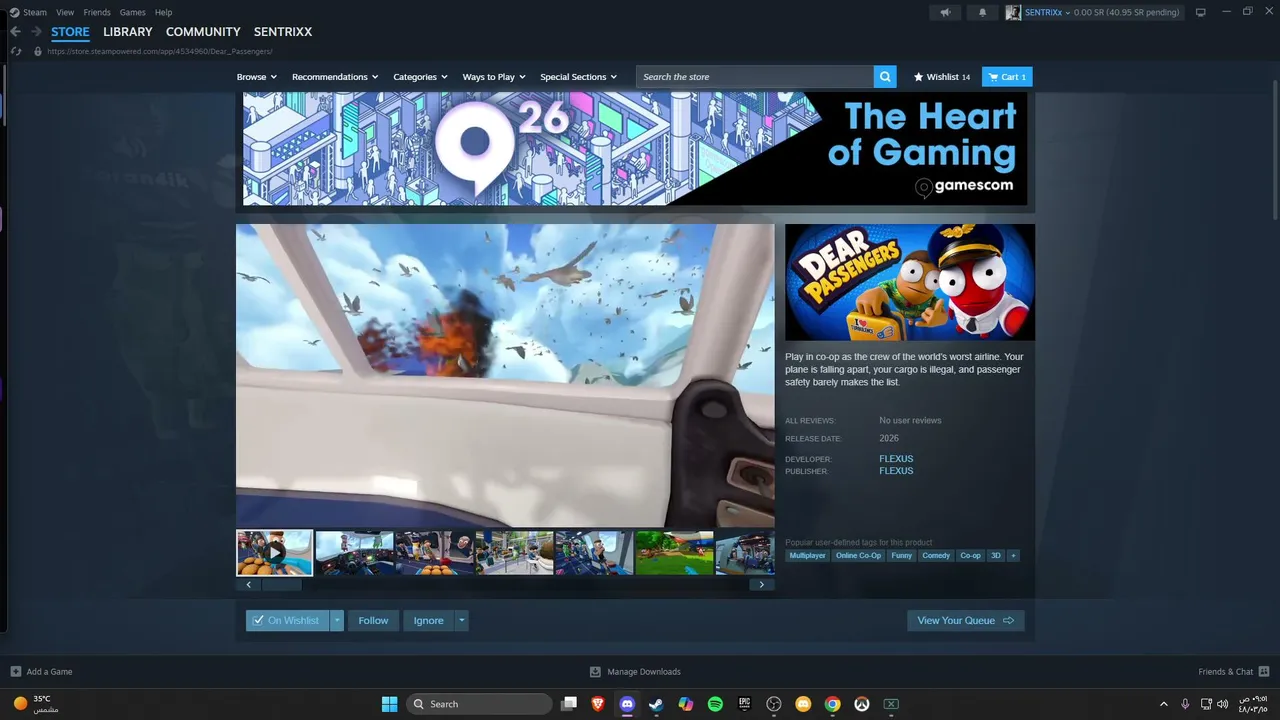
Task: Open the Ignore options dropdown arrow
Action: click(x=461, y=621)
